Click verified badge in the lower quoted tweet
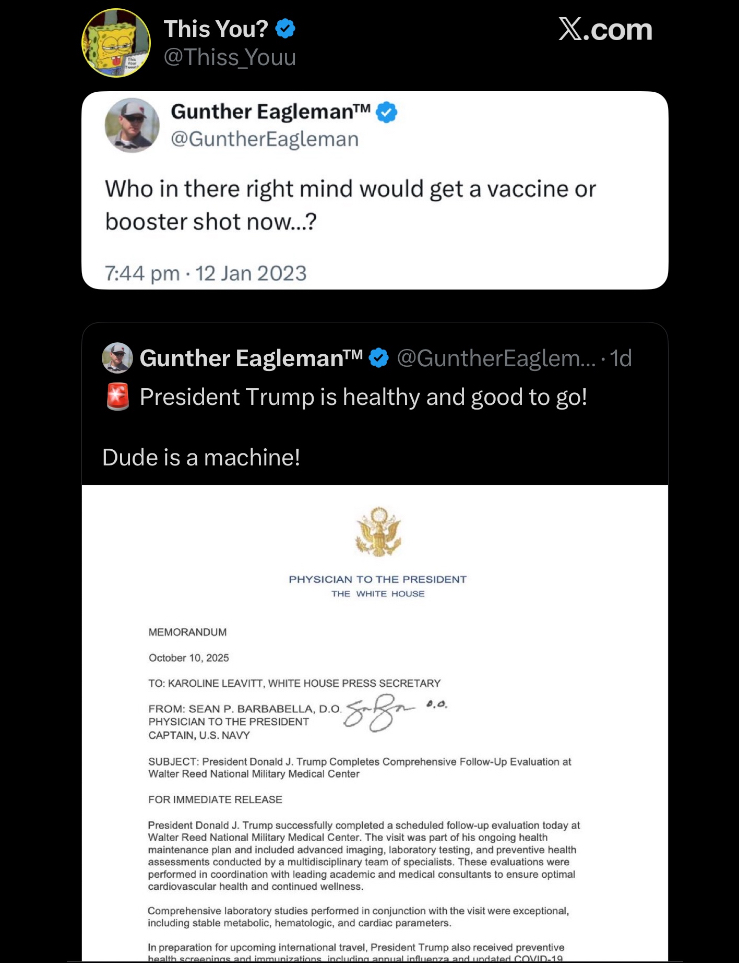Screen dimensions: 739x963 pos(379,357)
